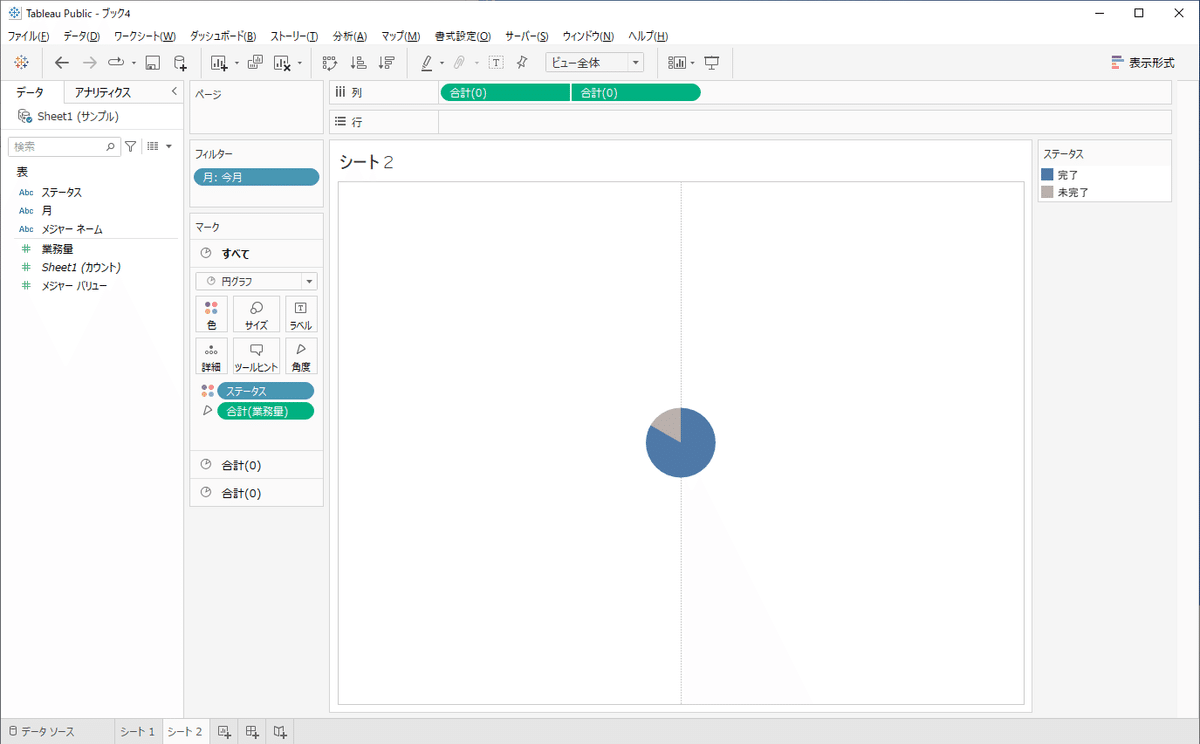Click the second 合計(0) columns pill
Screen dimensions: 1200x744
[x=636, y=93]
